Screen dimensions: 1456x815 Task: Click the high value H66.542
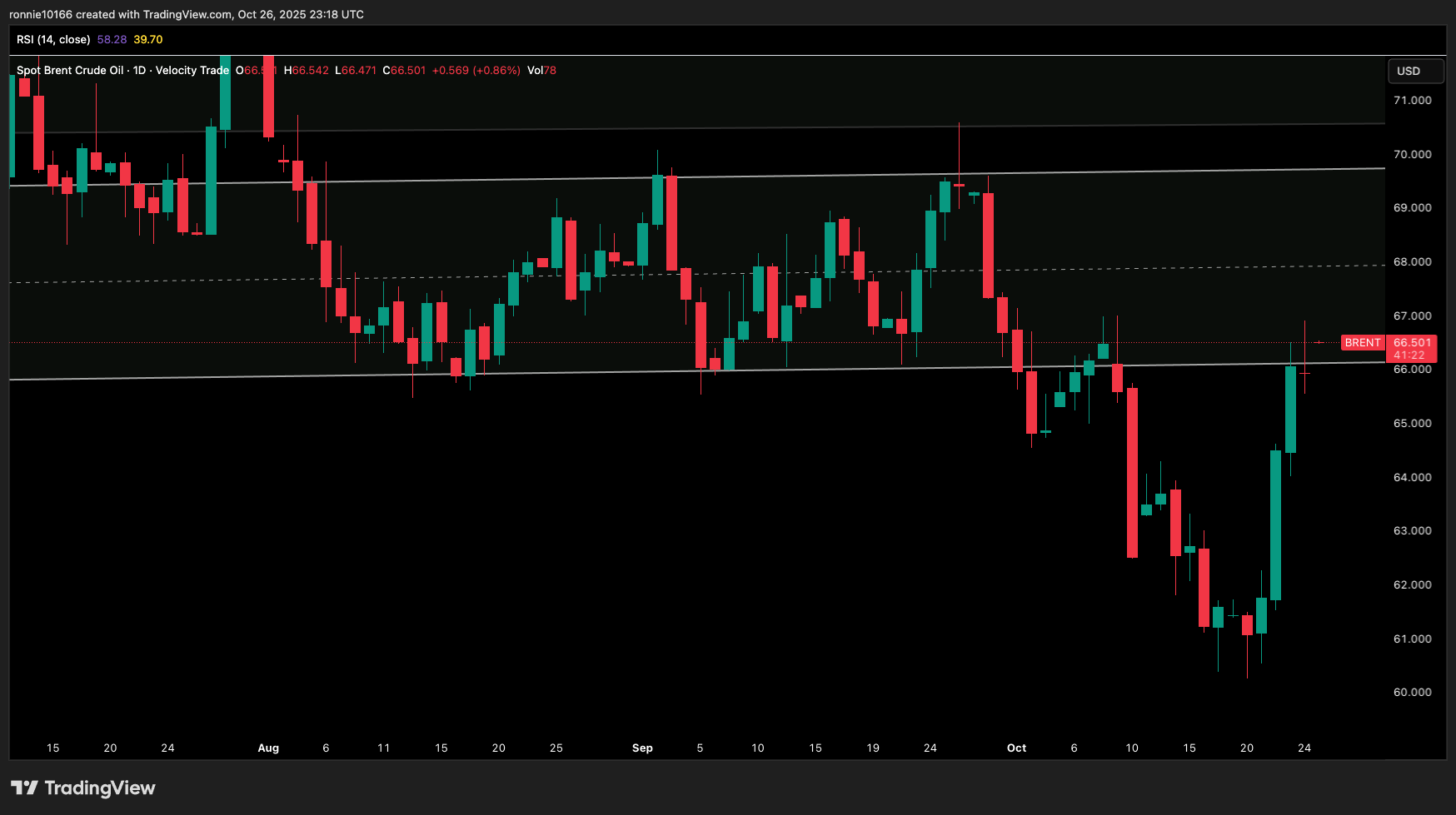tap(305, 71)
